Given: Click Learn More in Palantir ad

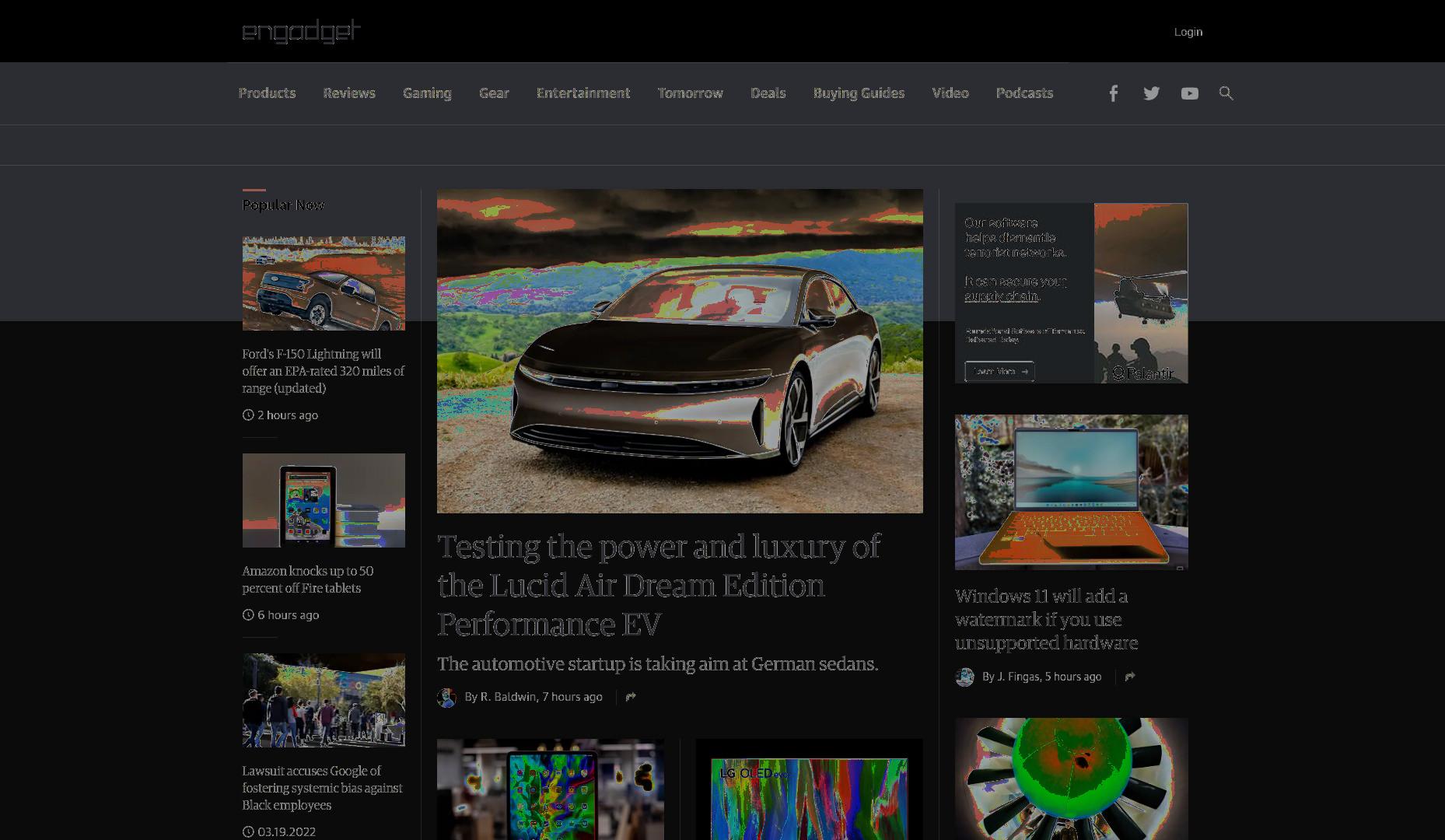Looking at the screenshot, I should [999, 372].
